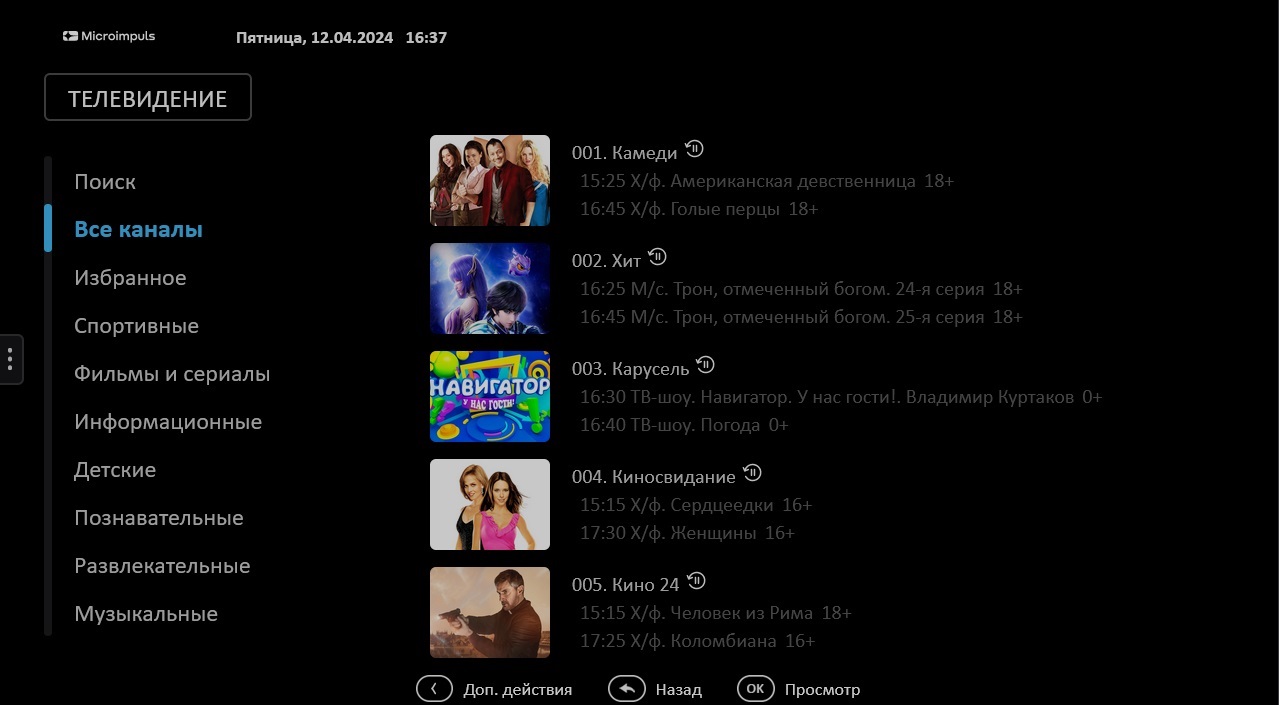This screenshot has height=705, width=1279.
Task: Open the Киносвидание channel thumbnail
Action: tap(490, 504)
